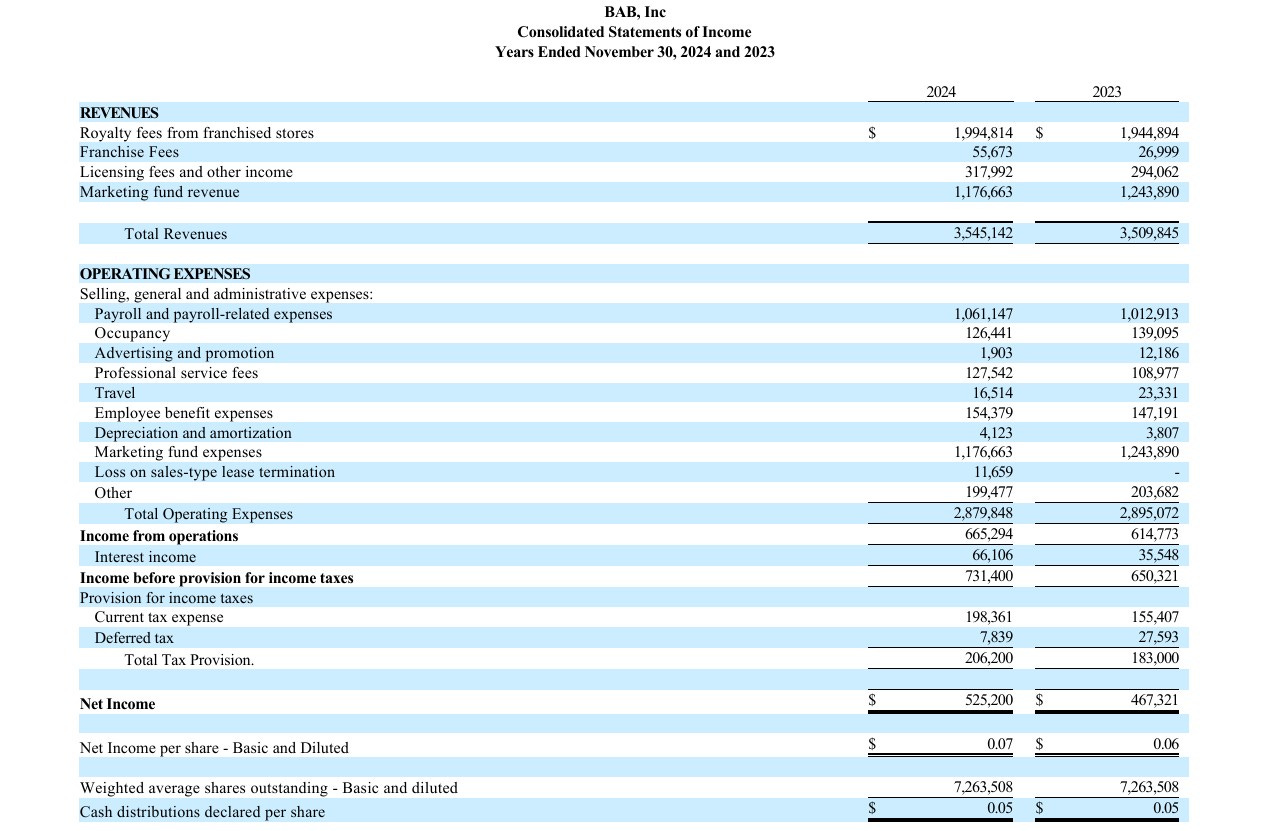
Task: Select the 2024 column header
Action: pyautogui.click(x=940, y=92)
